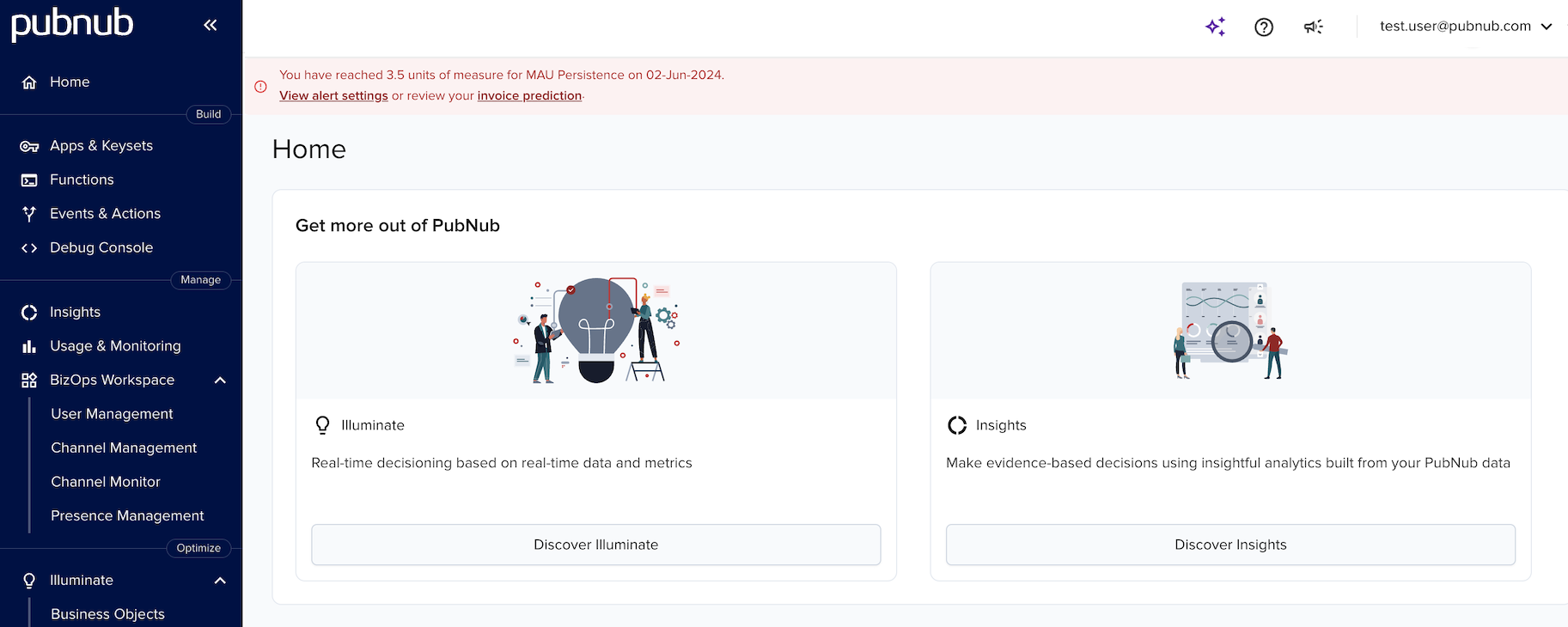Go to Insights in the sidebar
1568x627 pixels.
click(75, 313)
